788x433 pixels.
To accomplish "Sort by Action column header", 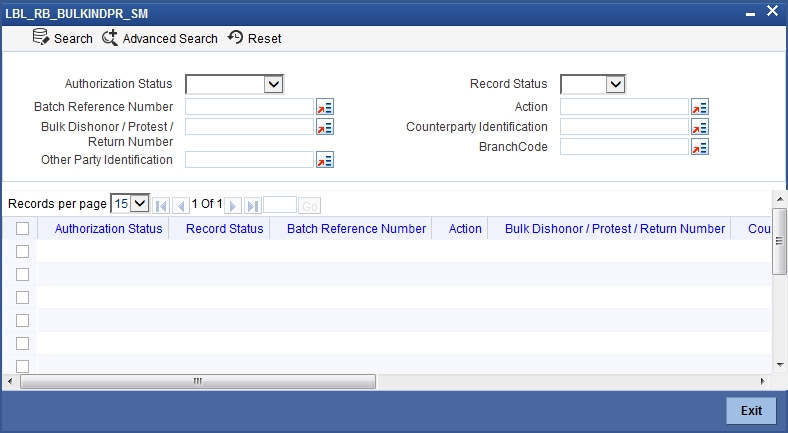I will [x=465, y=229].
